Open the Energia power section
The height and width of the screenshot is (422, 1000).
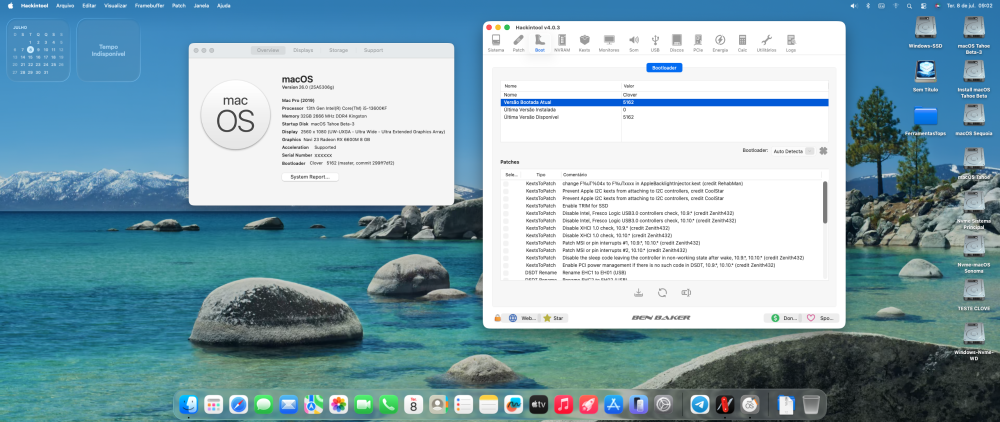click(720, 43)
